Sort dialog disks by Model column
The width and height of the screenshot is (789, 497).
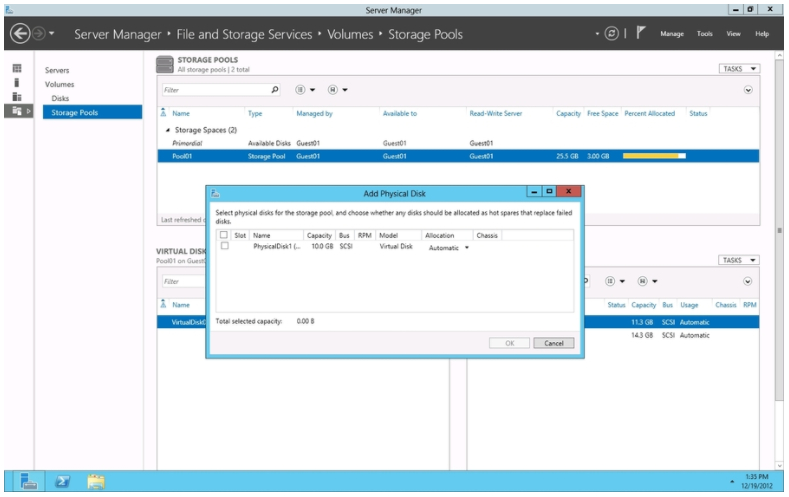click(x=388, y=235)
